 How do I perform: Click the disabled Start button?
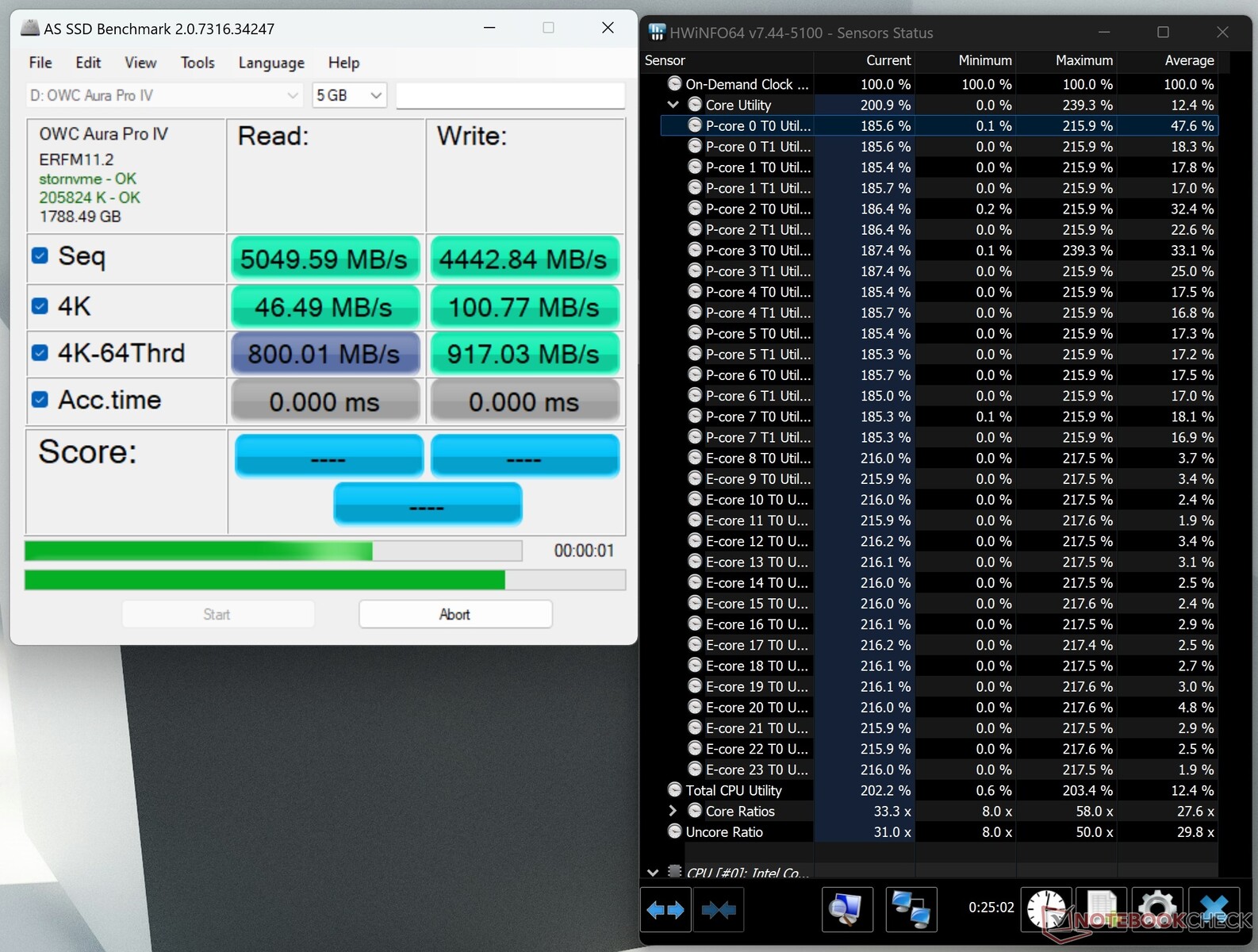click(x=217, y=614)
